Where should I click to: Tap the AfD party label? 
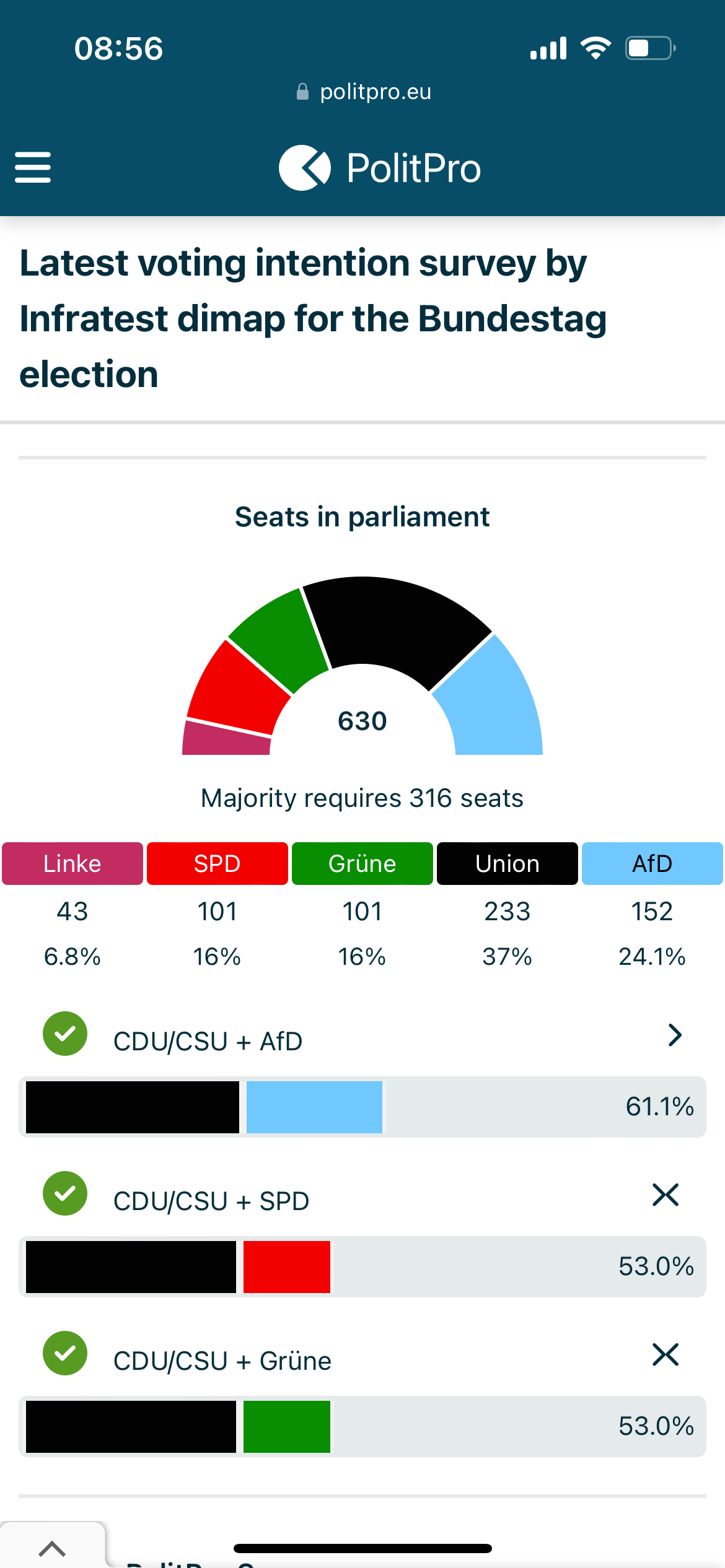coord(652,863)
